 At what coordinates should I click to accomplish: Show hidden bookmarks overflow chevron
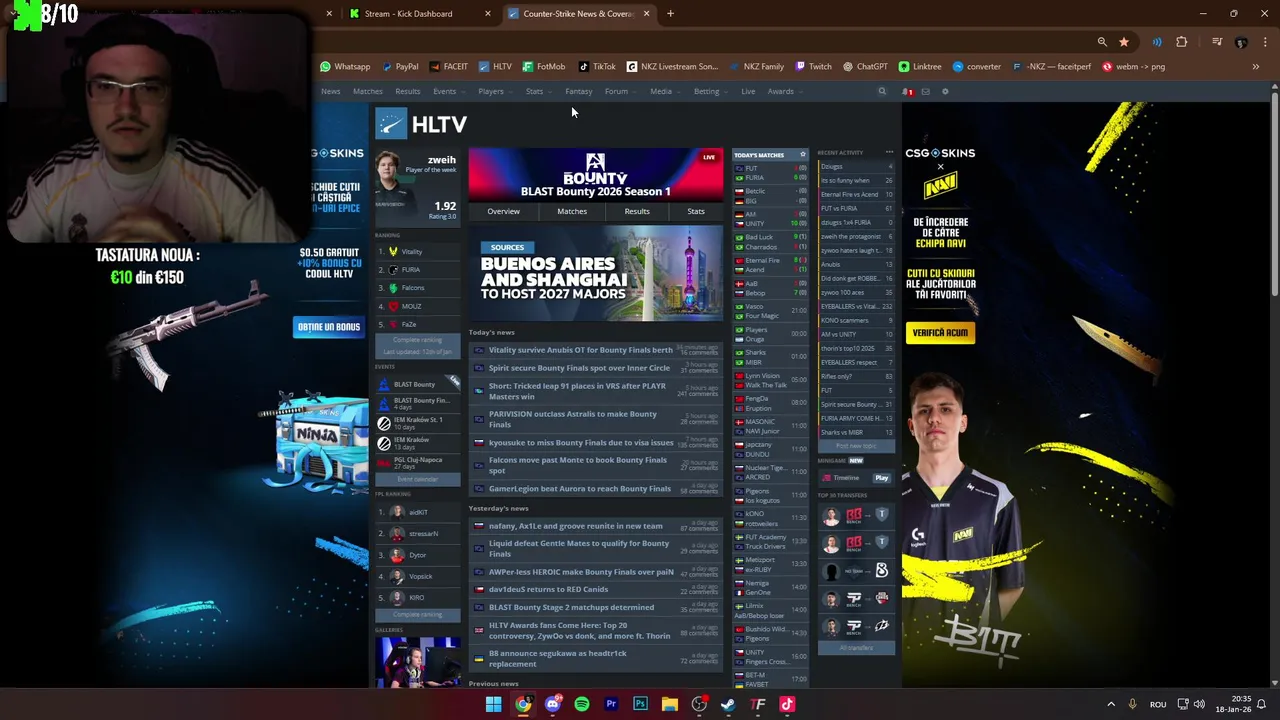coord(1255,67)
